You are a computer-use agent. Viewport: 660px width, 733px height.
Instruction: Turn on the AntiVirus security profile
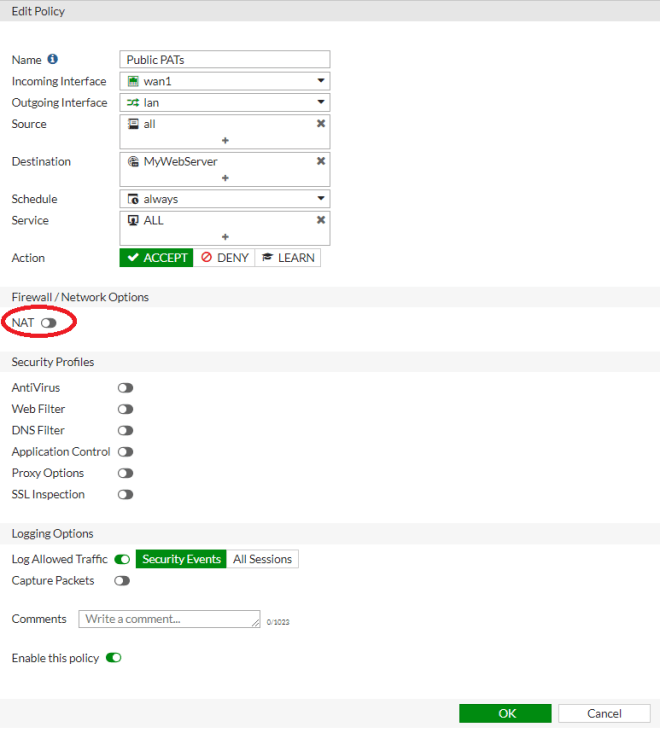click(125, 388)
